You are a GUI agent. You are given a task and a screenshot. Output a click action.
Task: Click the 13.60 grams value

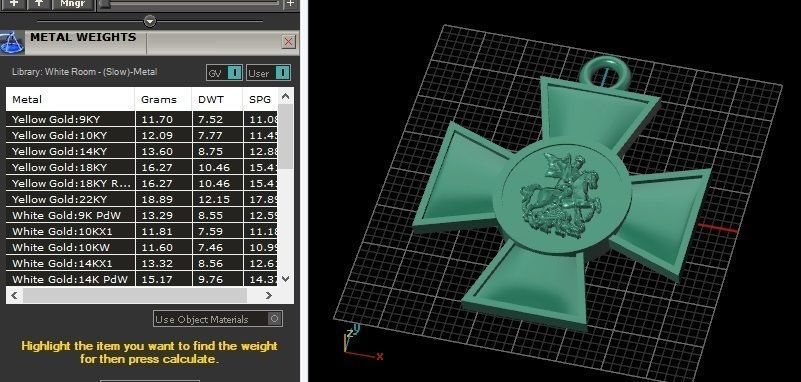pos(157,151)
